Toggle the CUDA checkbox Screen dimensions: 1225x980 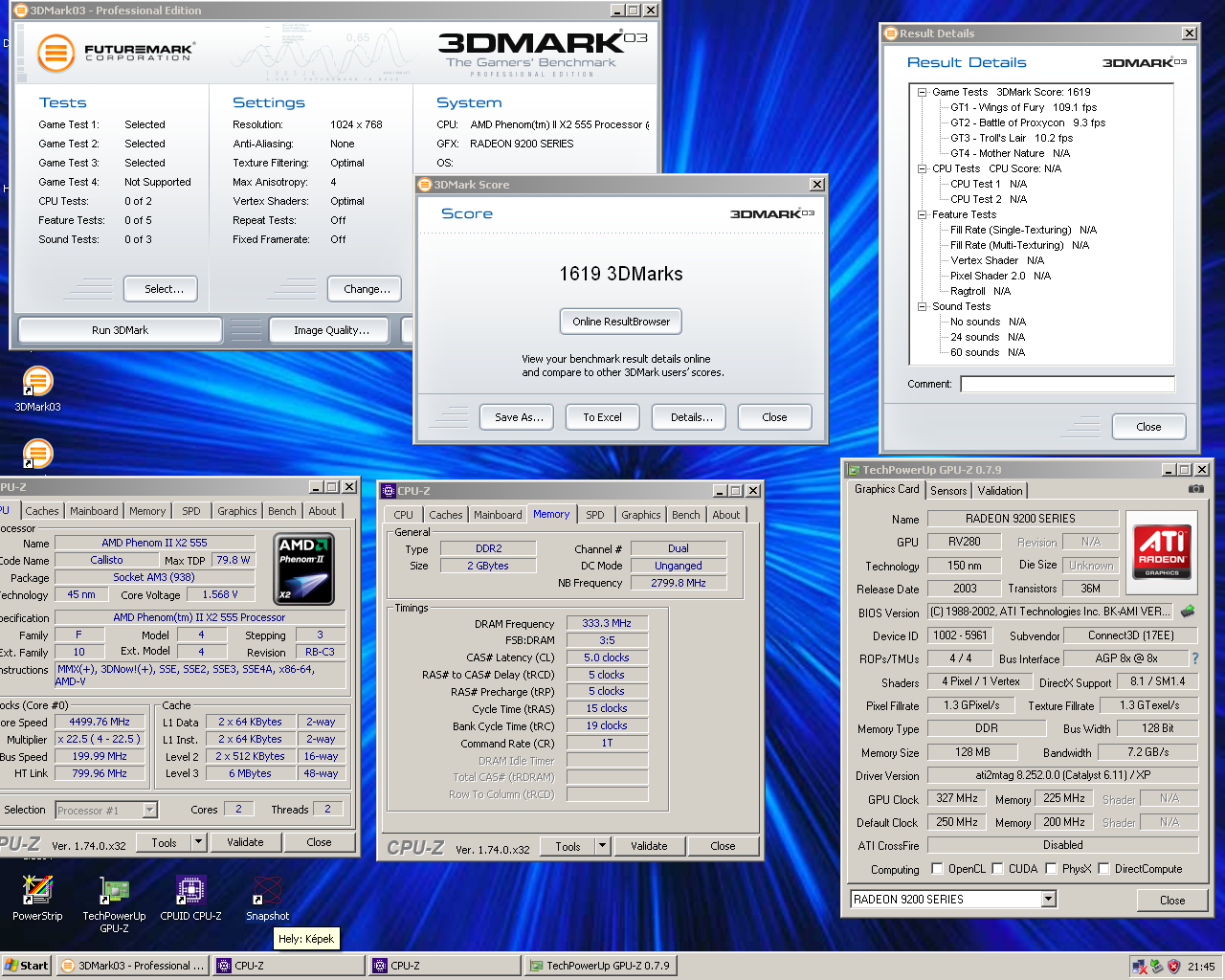click(998, 869)
